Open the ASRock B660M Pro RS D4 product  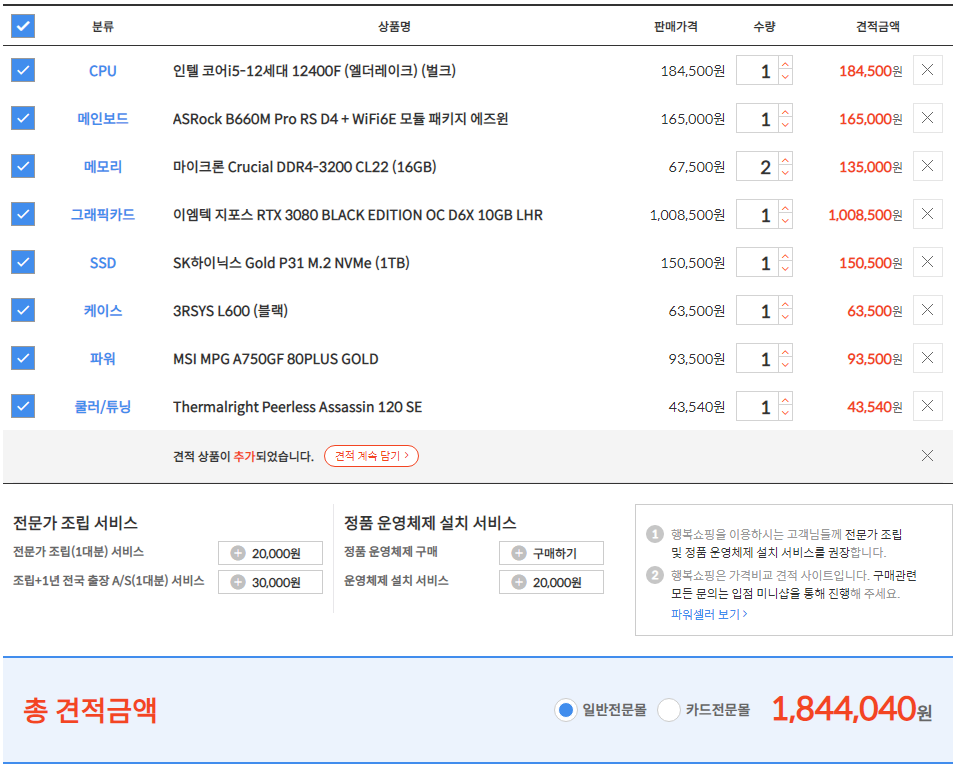pyautogui.click(x=341, y=119)
